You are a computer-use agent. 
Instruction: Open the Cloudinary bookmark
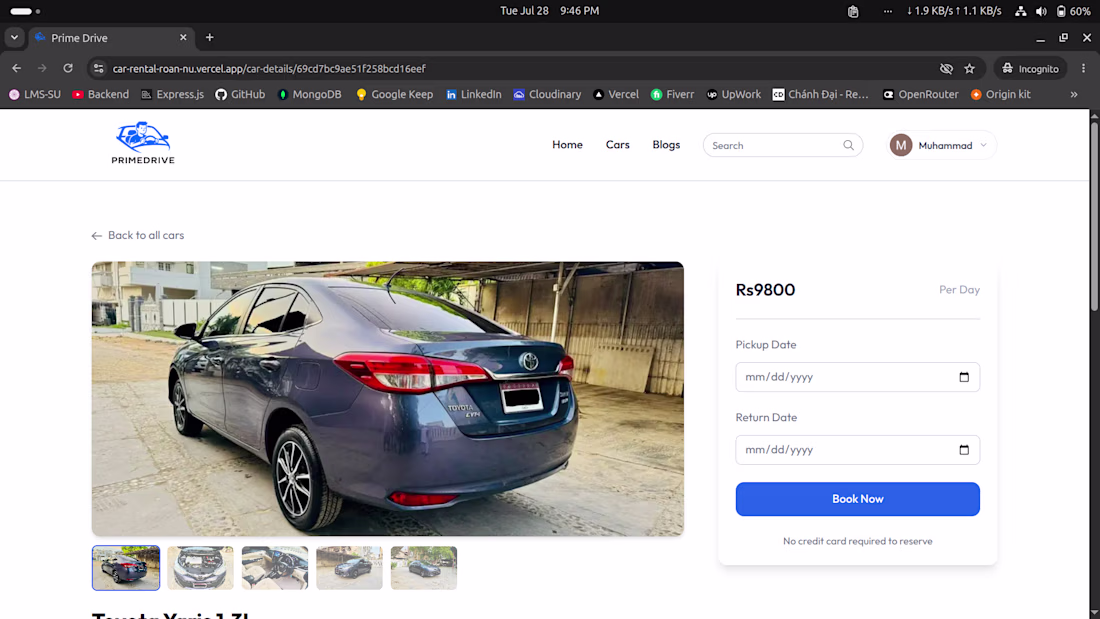click(547, 94)
